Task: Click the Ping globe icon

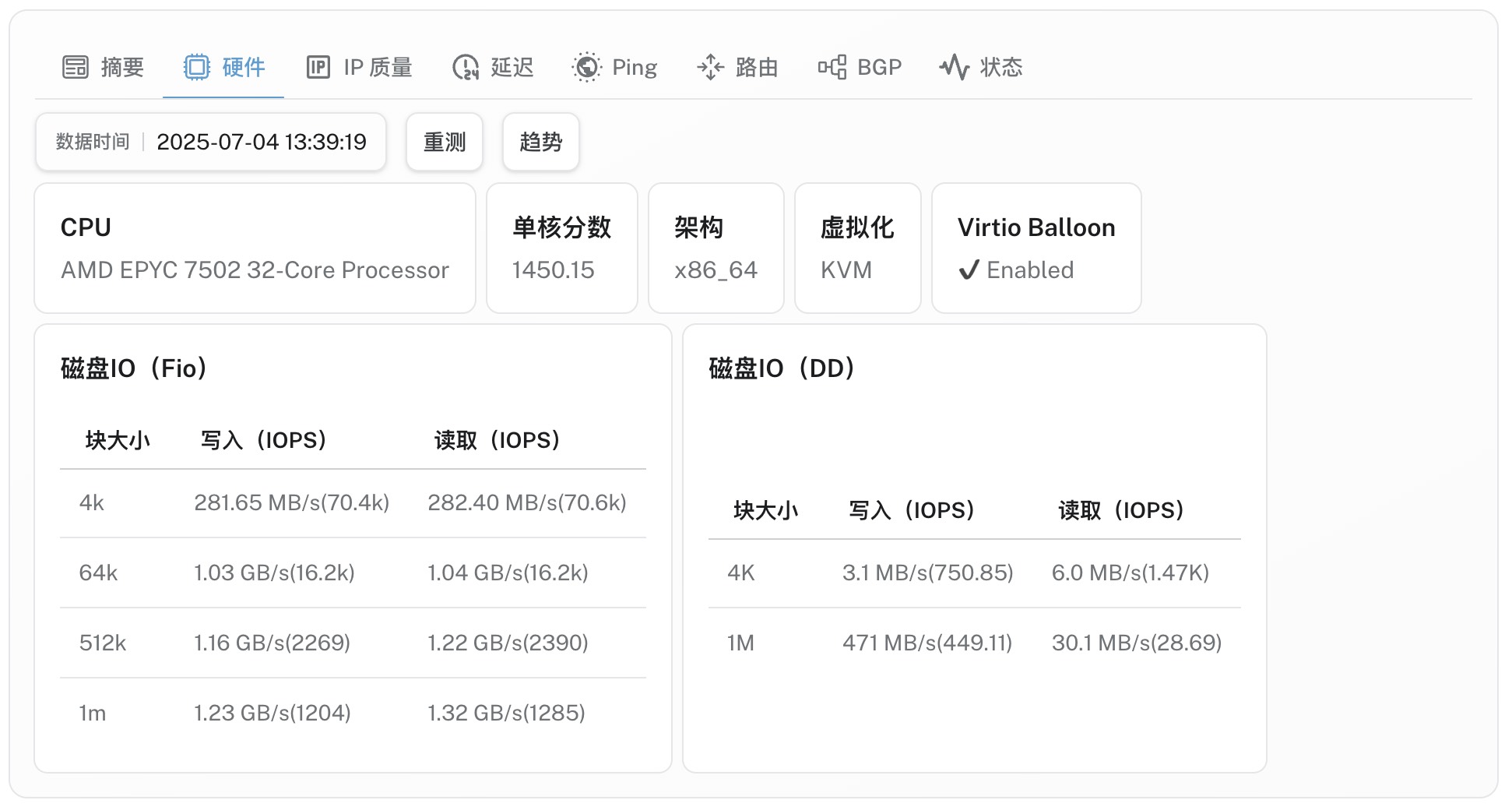Action: tap(586, 68)
